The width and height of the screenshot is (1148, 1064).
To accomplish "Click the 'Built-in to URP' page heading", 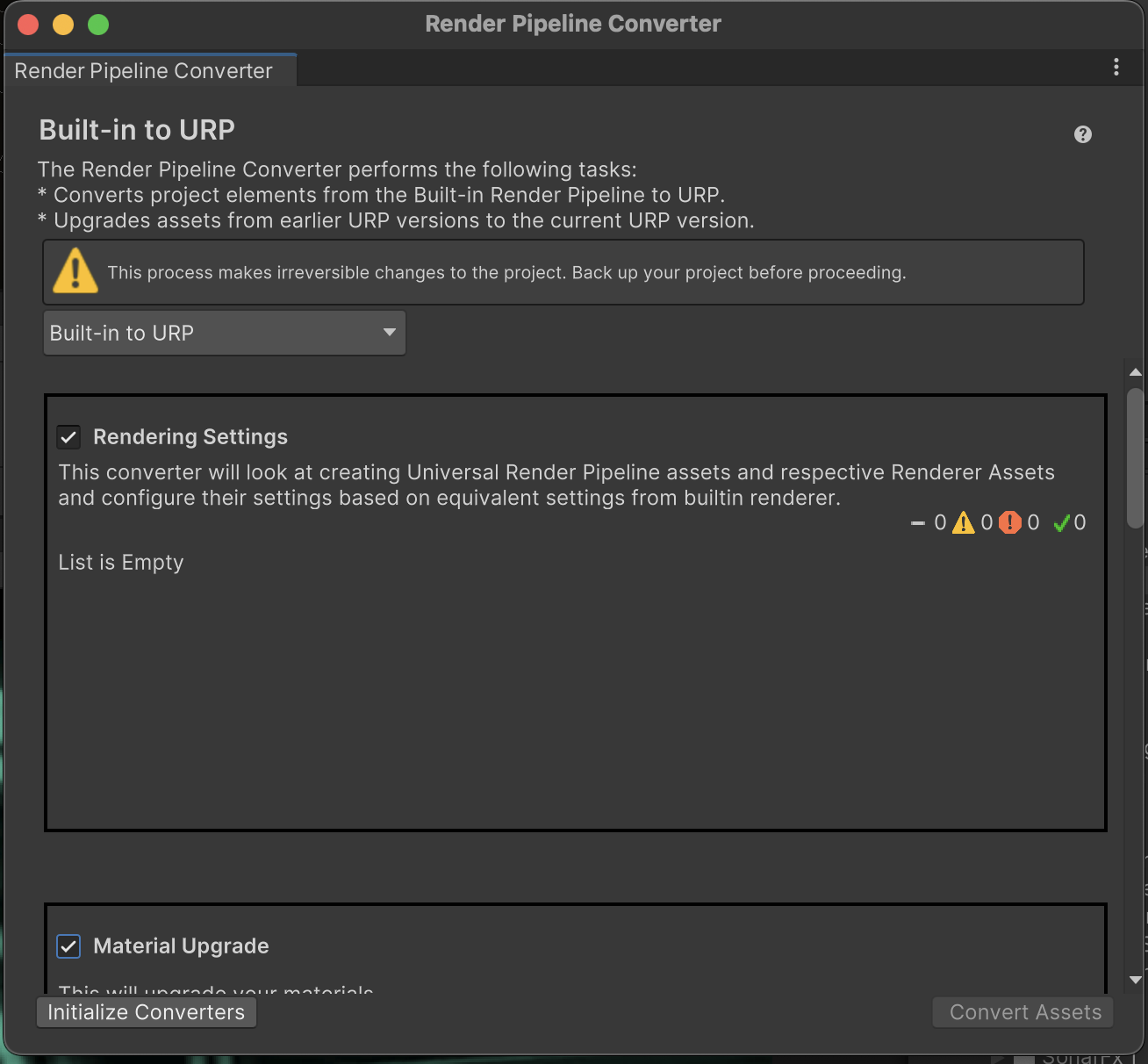I will point(137,130).
